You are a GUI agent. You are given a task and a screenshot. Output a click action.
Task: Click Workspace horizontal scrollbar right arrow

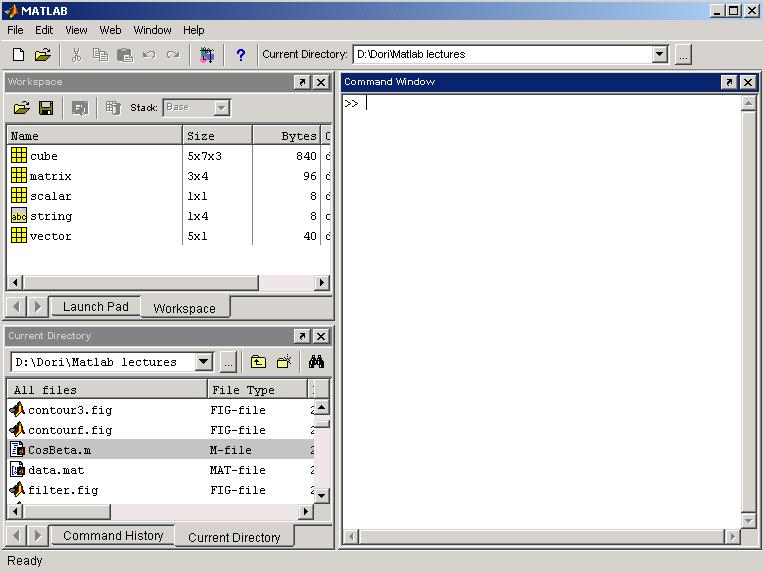(x=322, y=283)
